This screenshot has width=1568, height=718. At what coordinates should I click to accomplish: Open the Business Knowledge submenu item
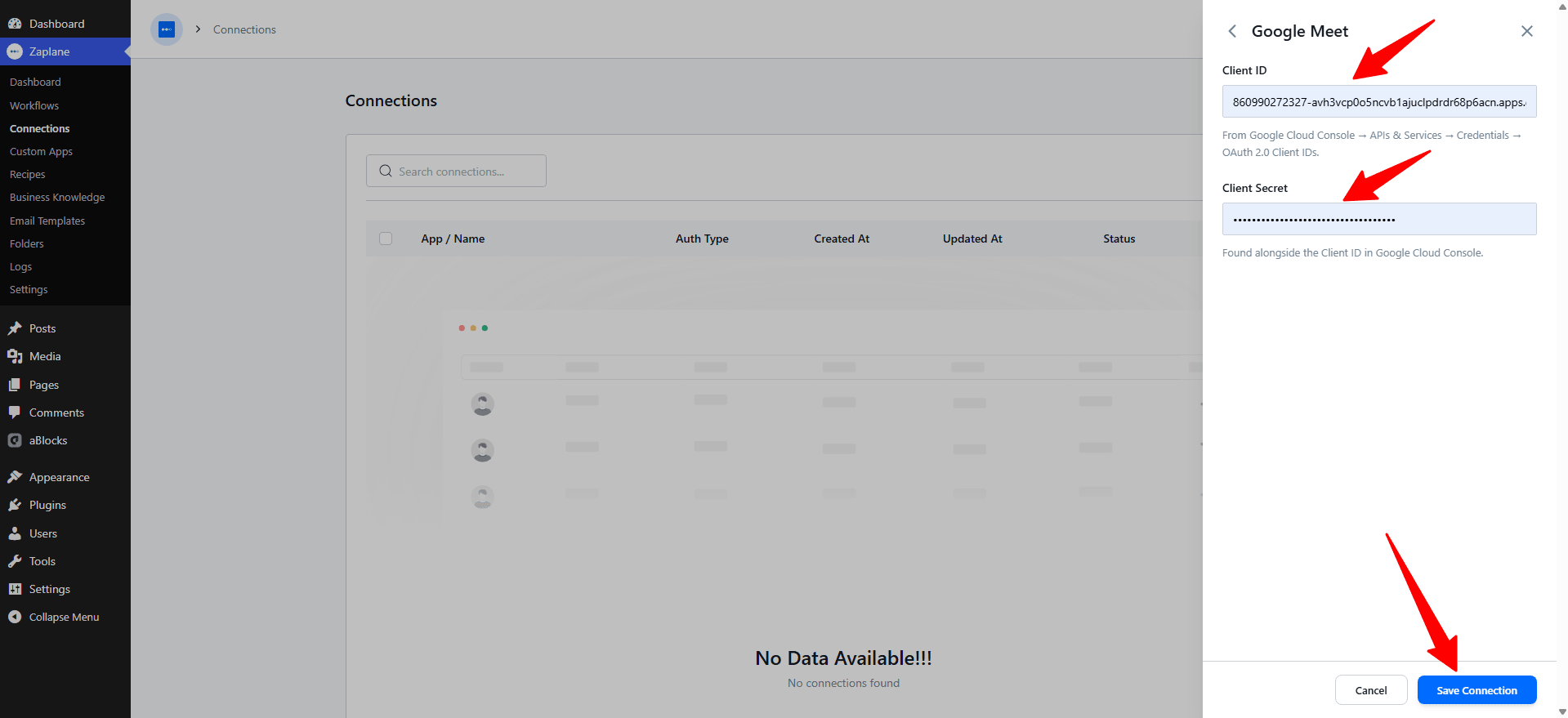point(57,197)
